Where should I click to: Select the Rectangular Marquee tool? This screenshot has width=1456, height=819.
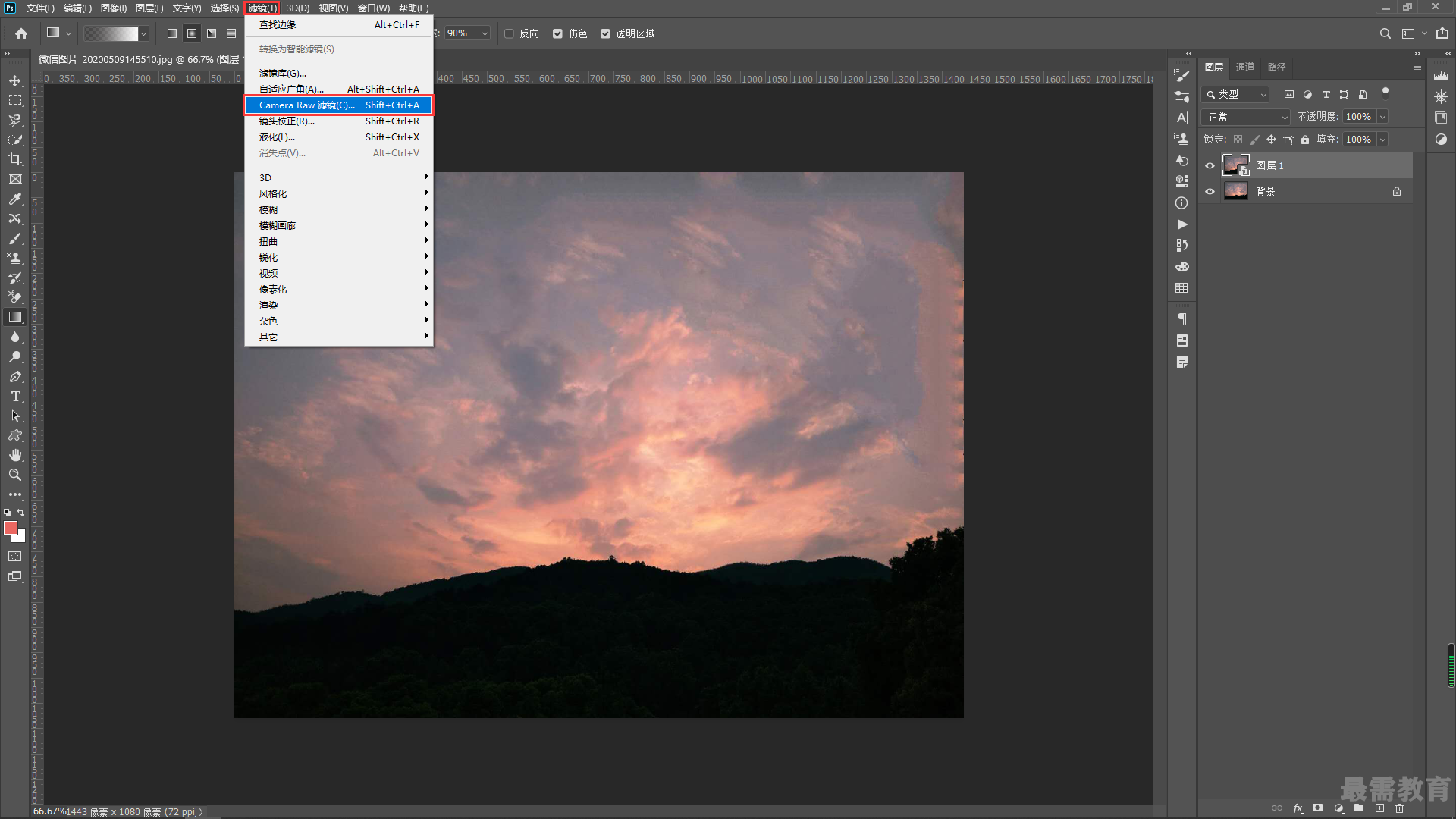(x=15, y=100)
